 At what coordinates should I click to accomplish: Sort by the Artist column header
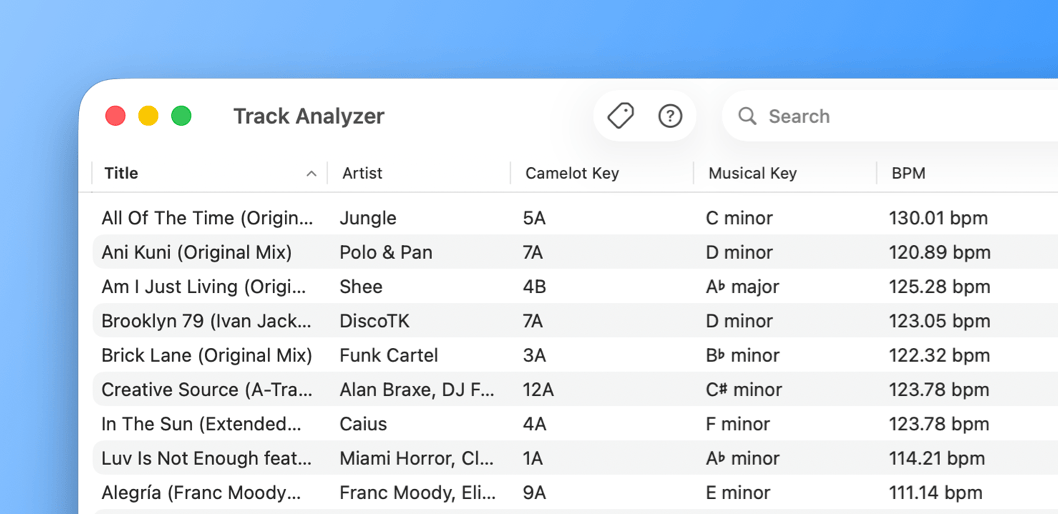pyautogui.click(x=362, y=173)
